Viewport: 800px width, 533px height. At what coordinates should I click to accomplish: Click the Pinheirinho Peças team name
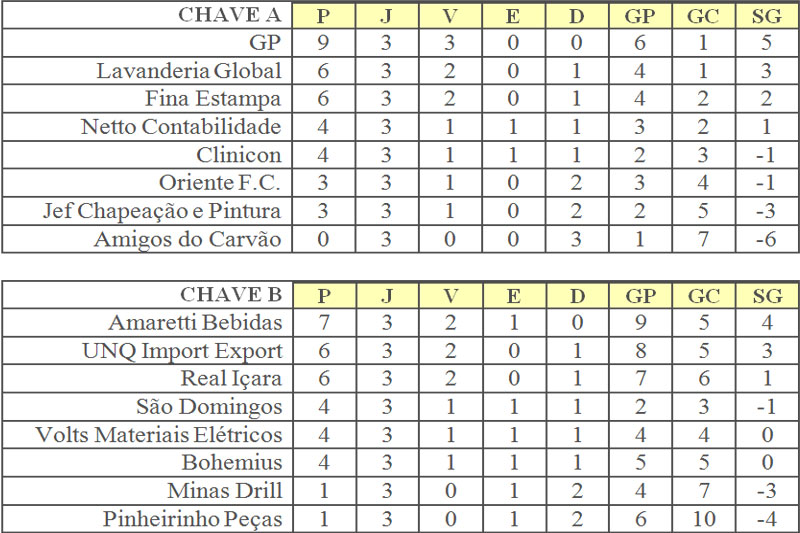pyautogui.click(x=192, y=519)
